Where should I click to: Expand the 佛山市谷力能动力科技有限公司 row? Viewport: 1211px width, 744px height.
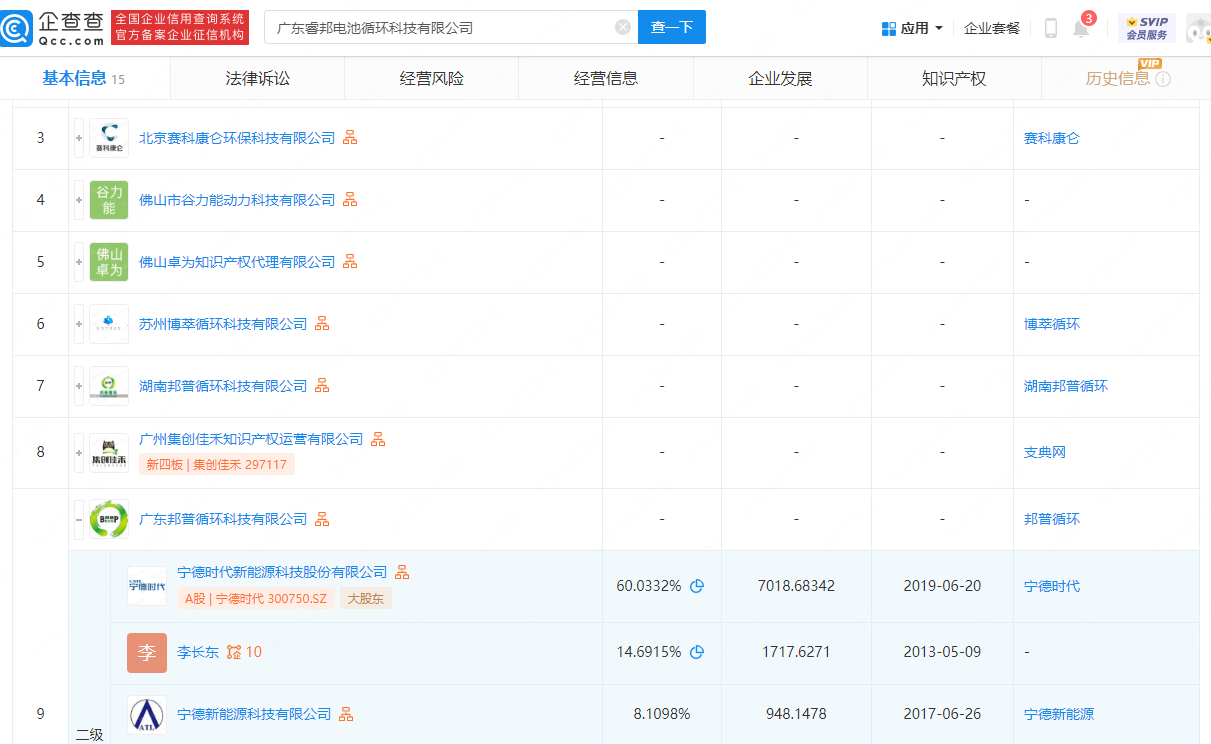tap(79, 200)
